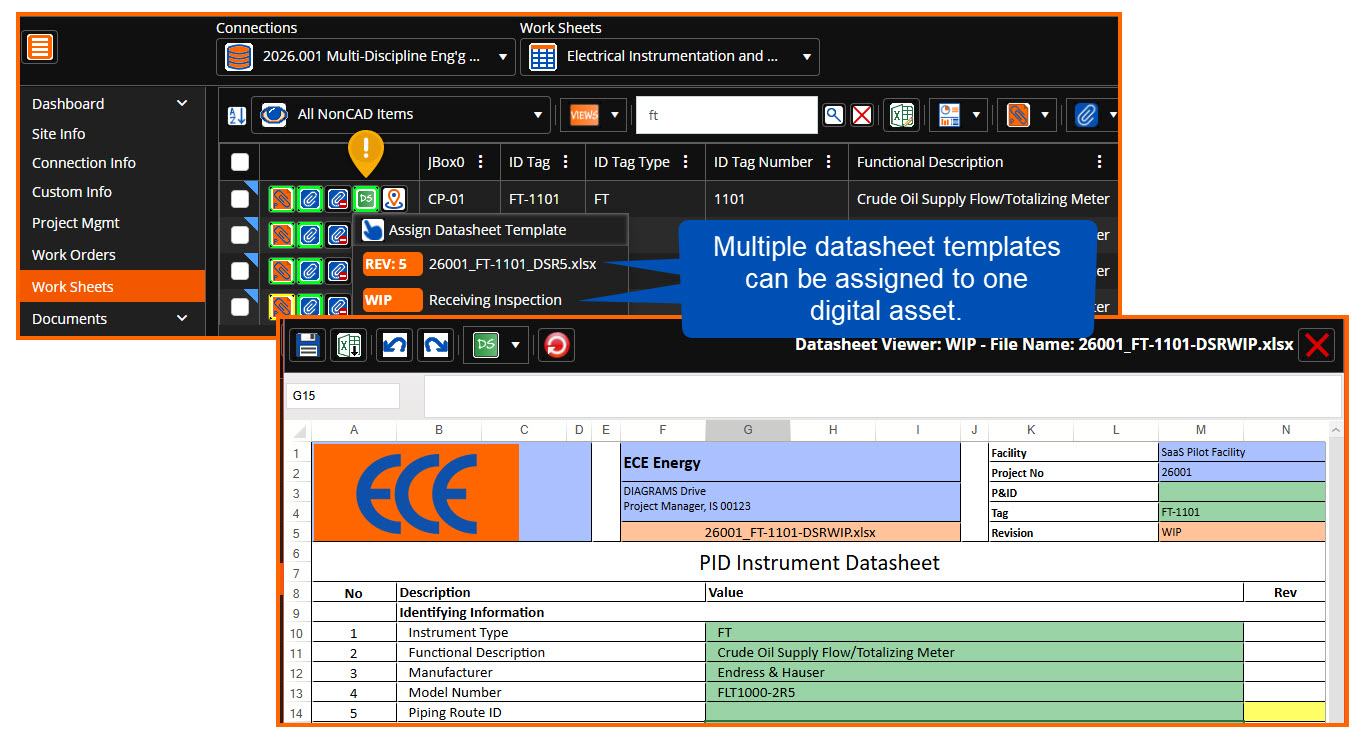The height and width of the screenshot is (736, 1356).
Task: Click the Work Sheets grid icon
Action: 543,57
